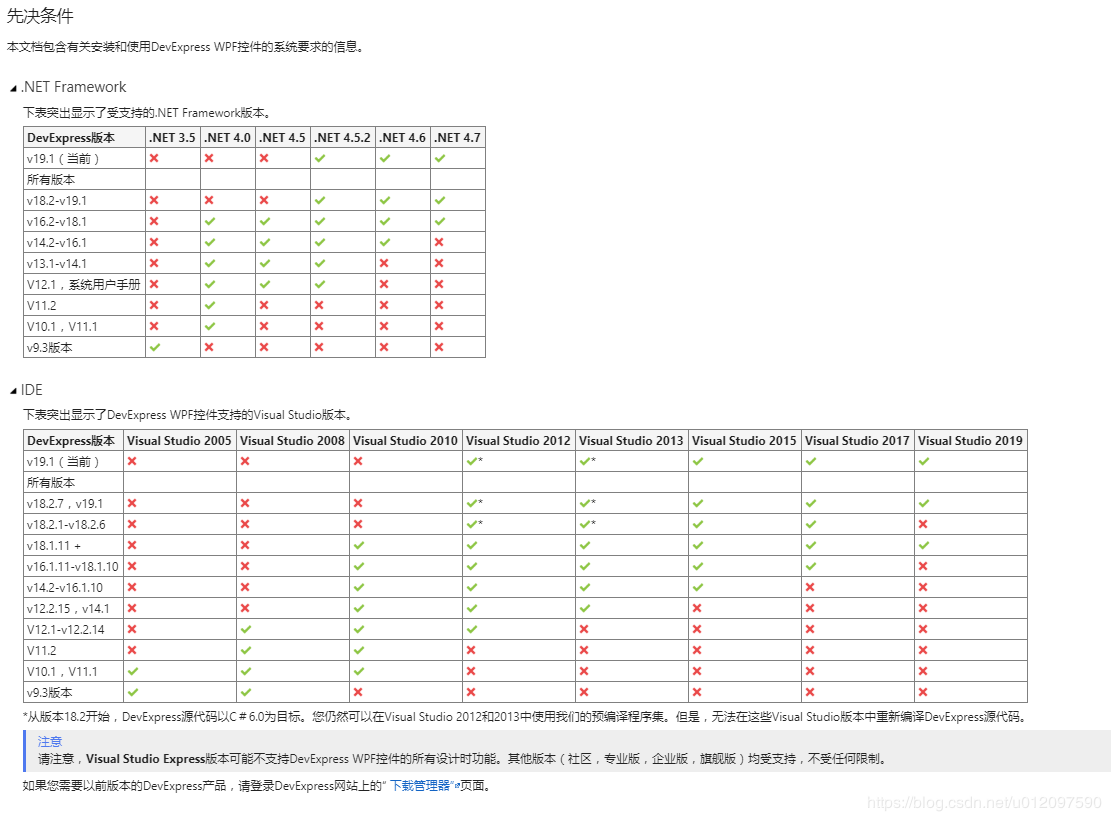
Task: Click the starred check for v18.2.7，v19.1 under Visual Studio 2012
Action: coord(475,503)
